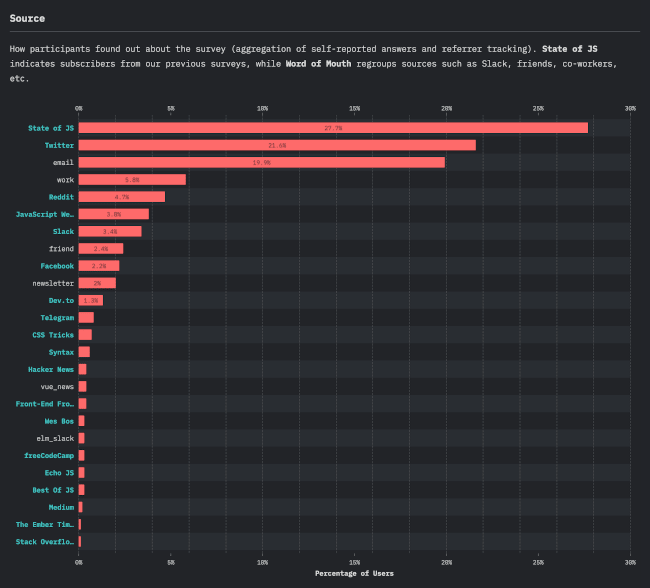Open the Stack Overflo… source link

tap(45, 542)
